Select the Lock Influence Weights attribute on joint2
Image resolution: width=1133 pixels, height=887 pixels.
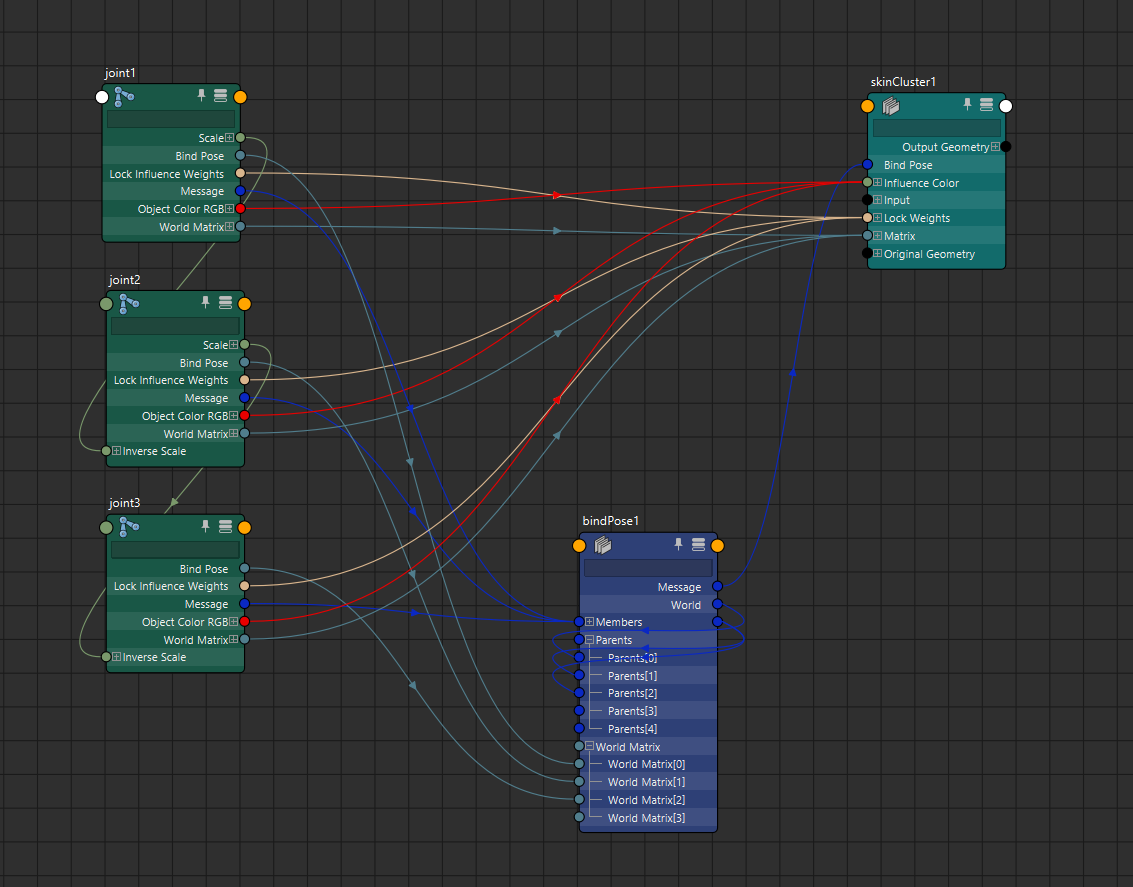(171, 380)
